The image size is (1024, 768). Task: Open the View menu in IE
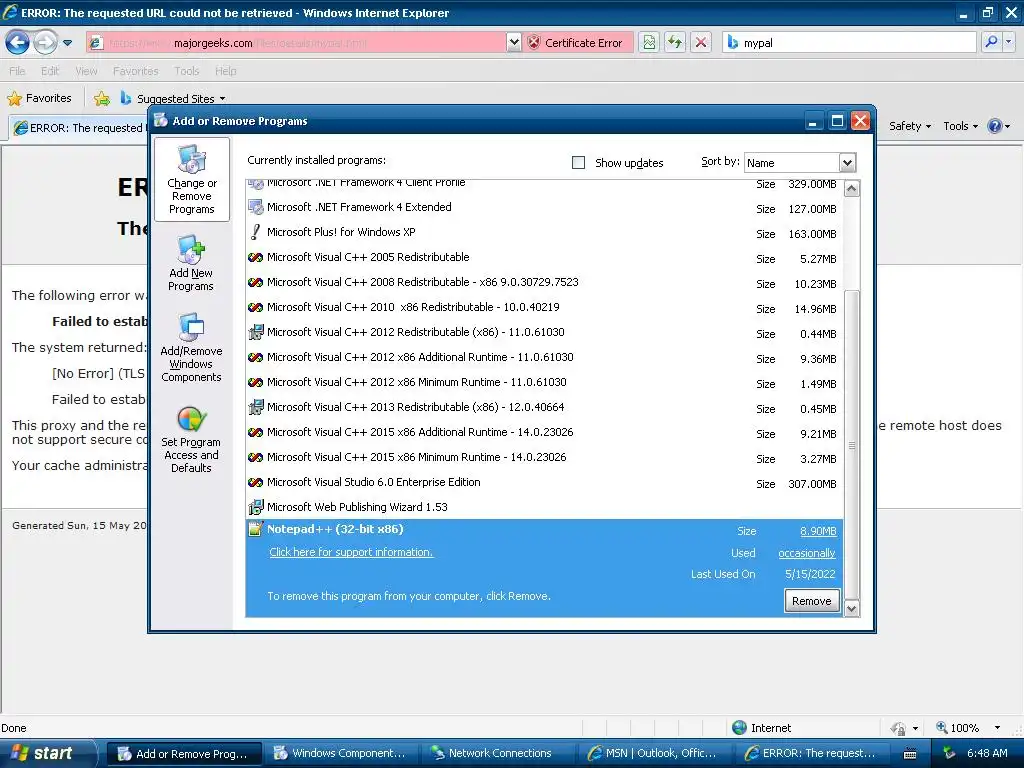pos(86,71)
